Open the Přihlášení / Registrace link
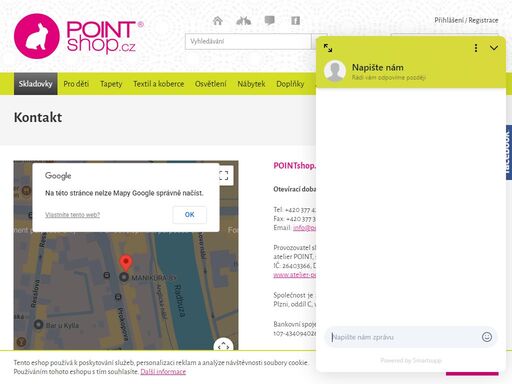Image resolution: width=512 pixels, height=384 pixels. (466, 20)
